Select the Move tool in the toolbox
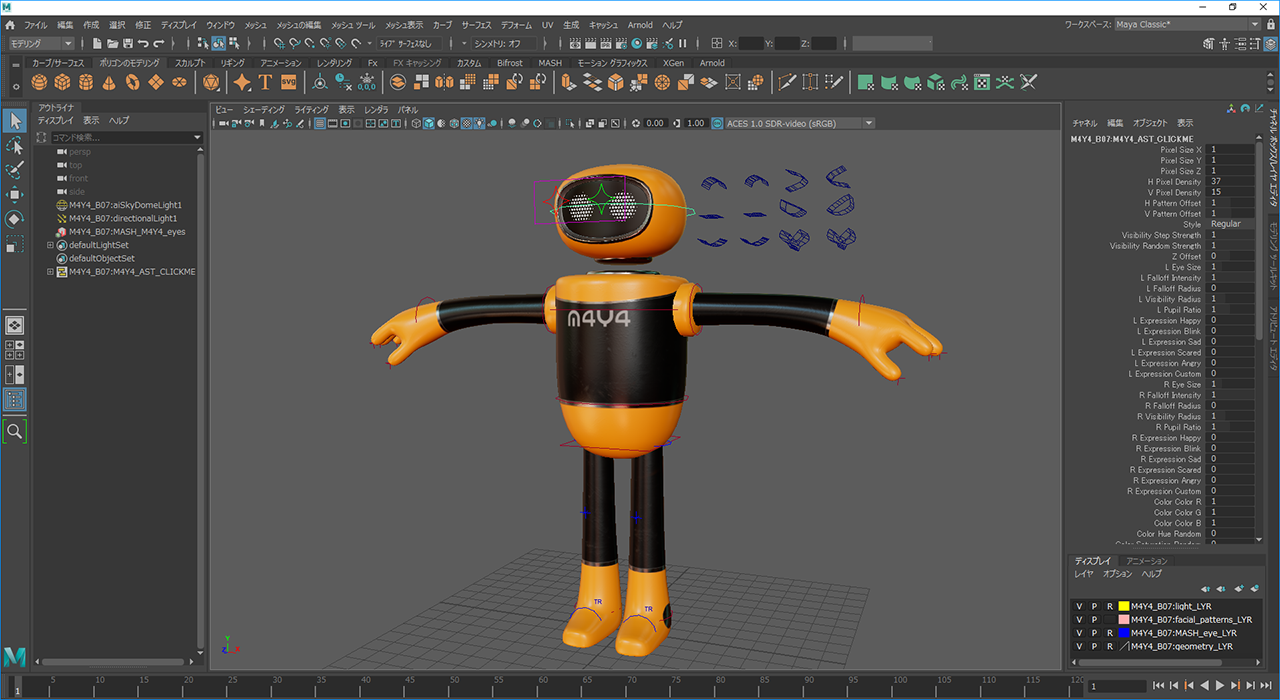 point(15,194)
